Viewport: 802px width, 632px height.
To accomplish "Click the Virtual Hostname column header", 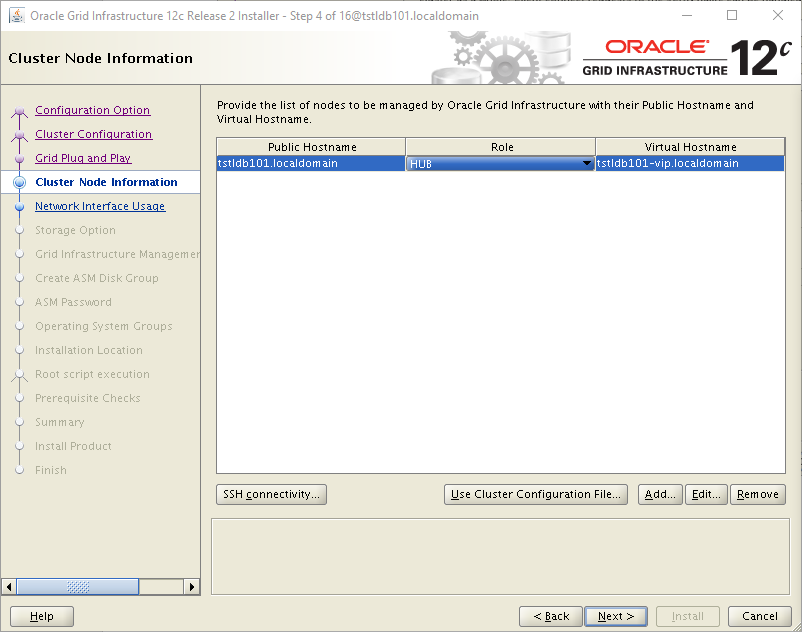I will coord(690,147).
